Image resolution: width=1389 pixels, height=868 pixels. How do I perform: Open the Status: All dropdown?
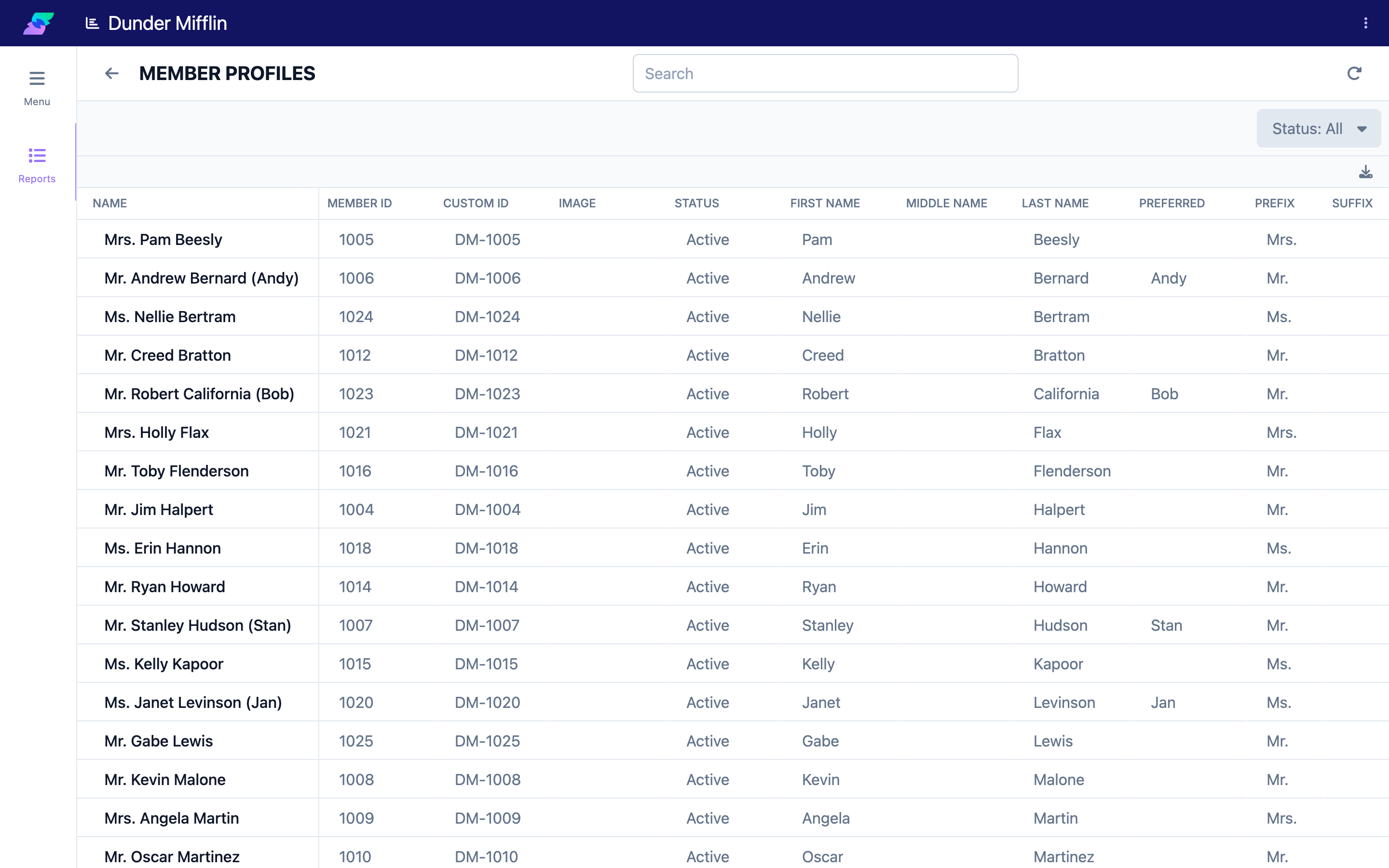(x=1319, y=129)
